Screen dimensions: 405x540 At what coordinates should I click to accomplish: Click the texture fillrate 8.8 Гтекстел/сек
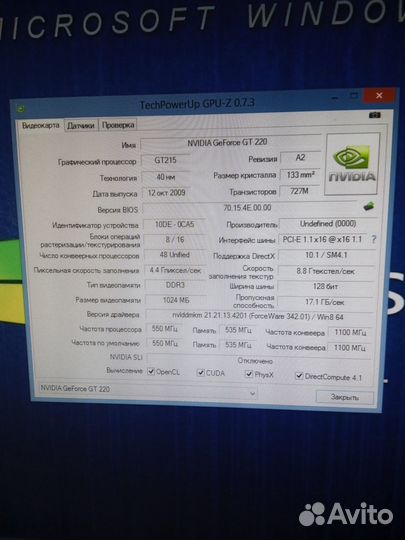pos(326,271)
